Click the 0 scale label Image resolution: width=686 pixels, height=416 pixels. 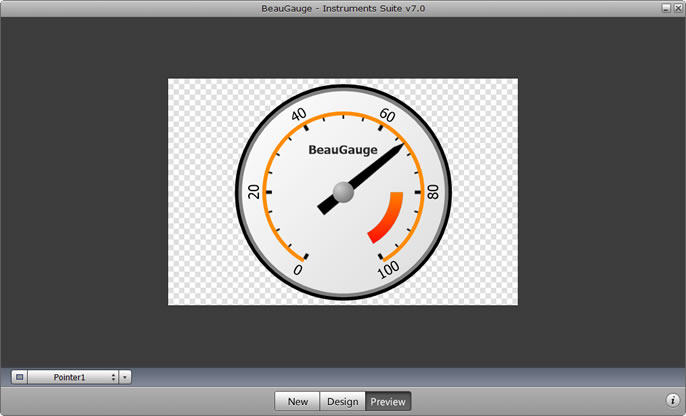coord(298,269)
